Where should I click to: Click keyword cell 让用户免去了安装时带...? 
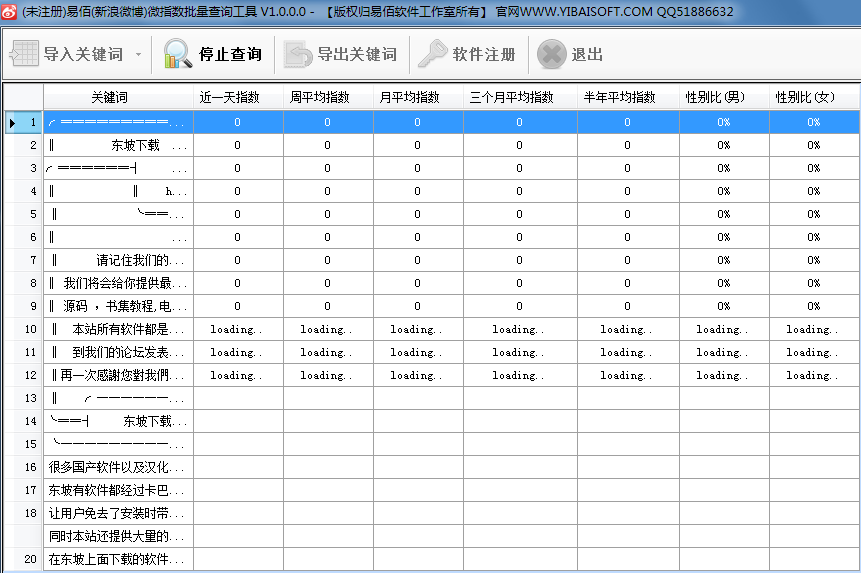(119, 513)
